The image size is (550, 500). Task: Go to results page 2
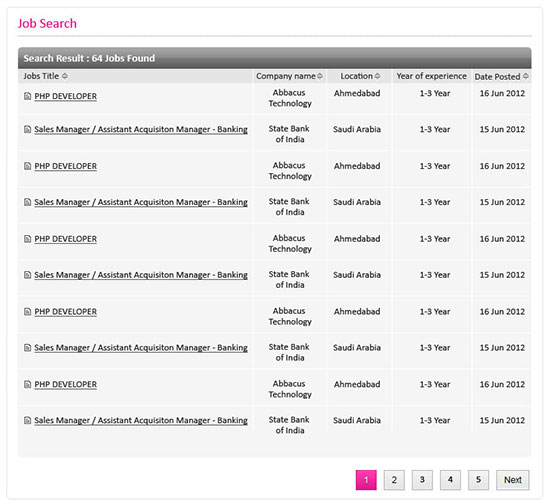[x=394, y=480]
